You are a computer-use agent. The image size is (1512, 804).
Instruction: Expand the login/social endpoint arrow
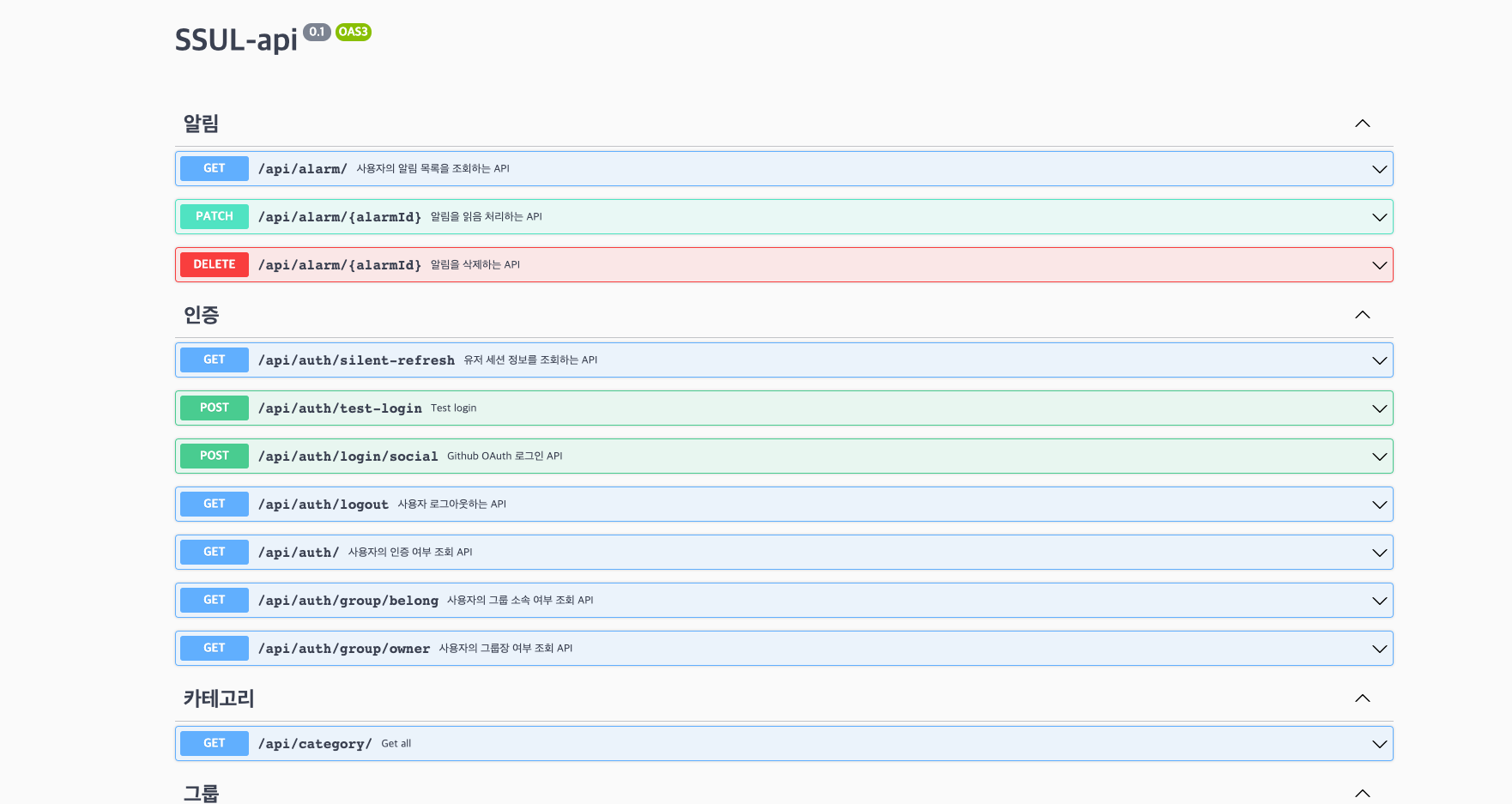(x=1379, y=456)
